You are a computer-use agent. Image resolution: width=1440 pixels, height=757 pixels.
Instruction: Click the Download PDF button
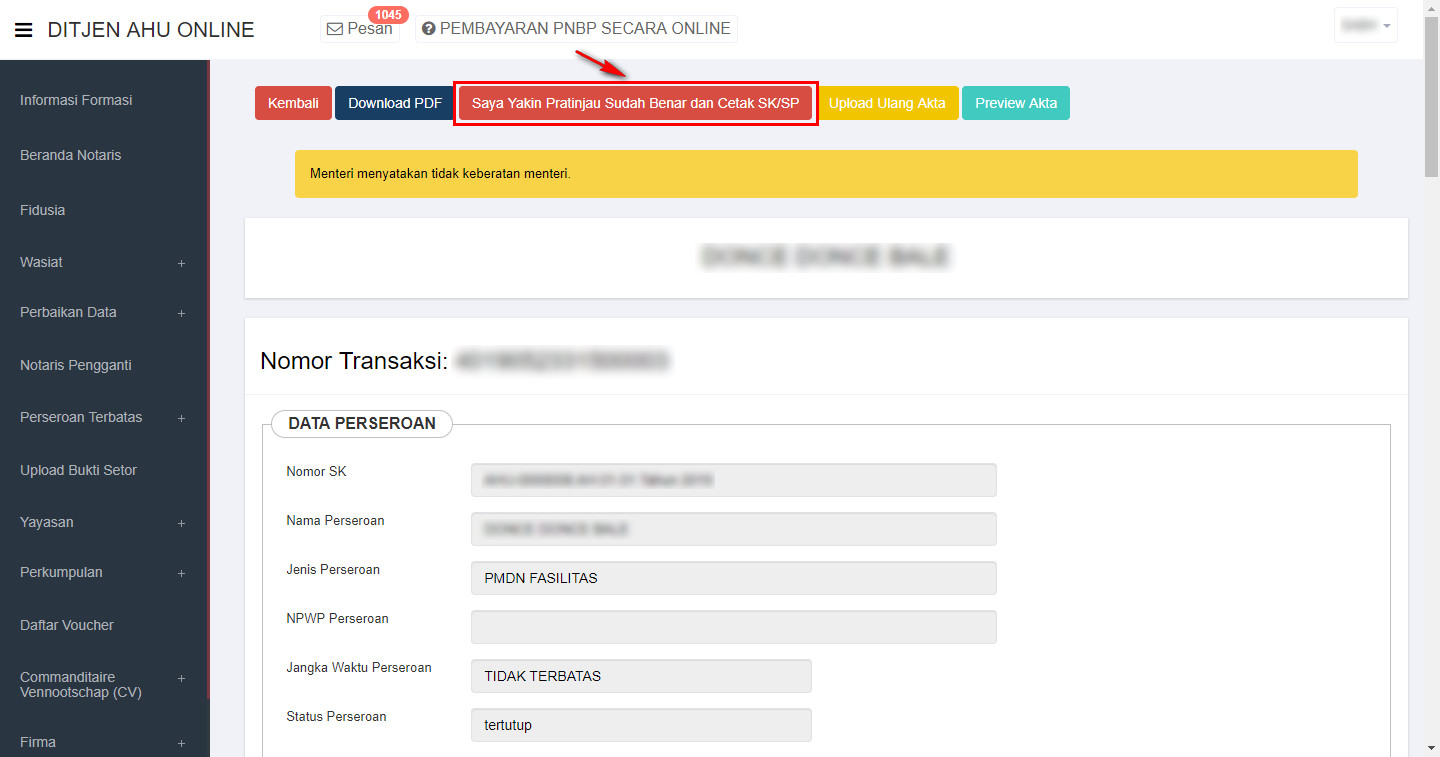point(395,103)
